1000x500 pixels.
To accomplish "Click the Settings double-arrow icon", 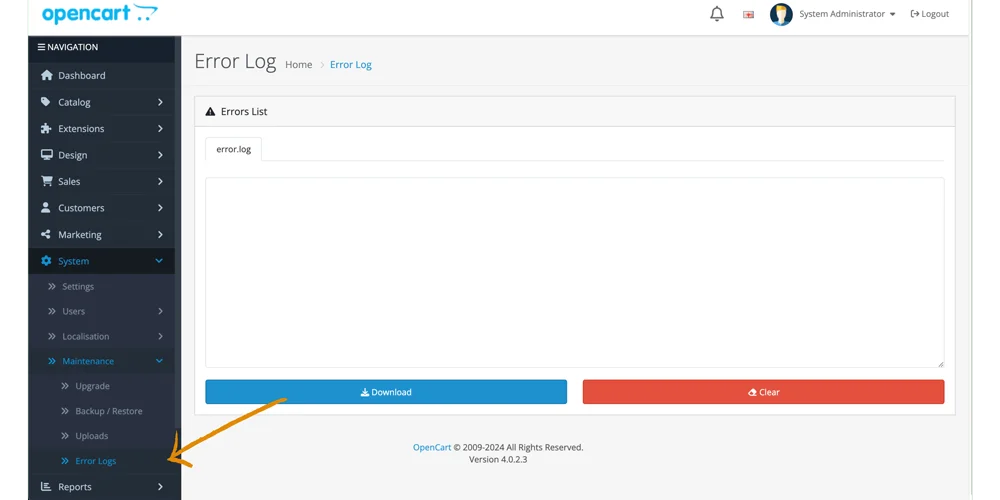I will tap(52, 286).
